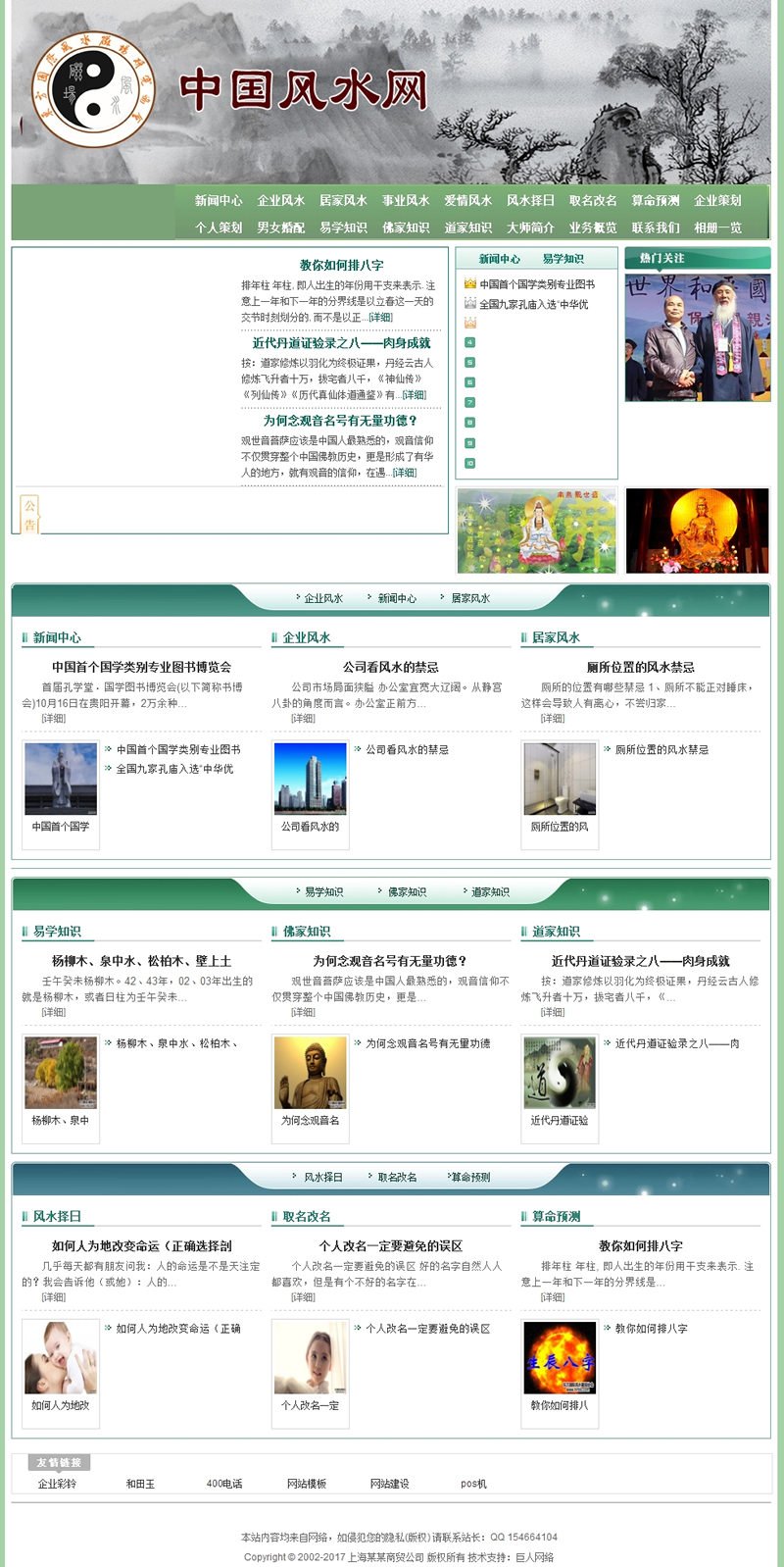This screenshot has width=784, height=1567.
Task: Switch to the 易学知识 tab in ranking panel
Action: pos(563,259)
